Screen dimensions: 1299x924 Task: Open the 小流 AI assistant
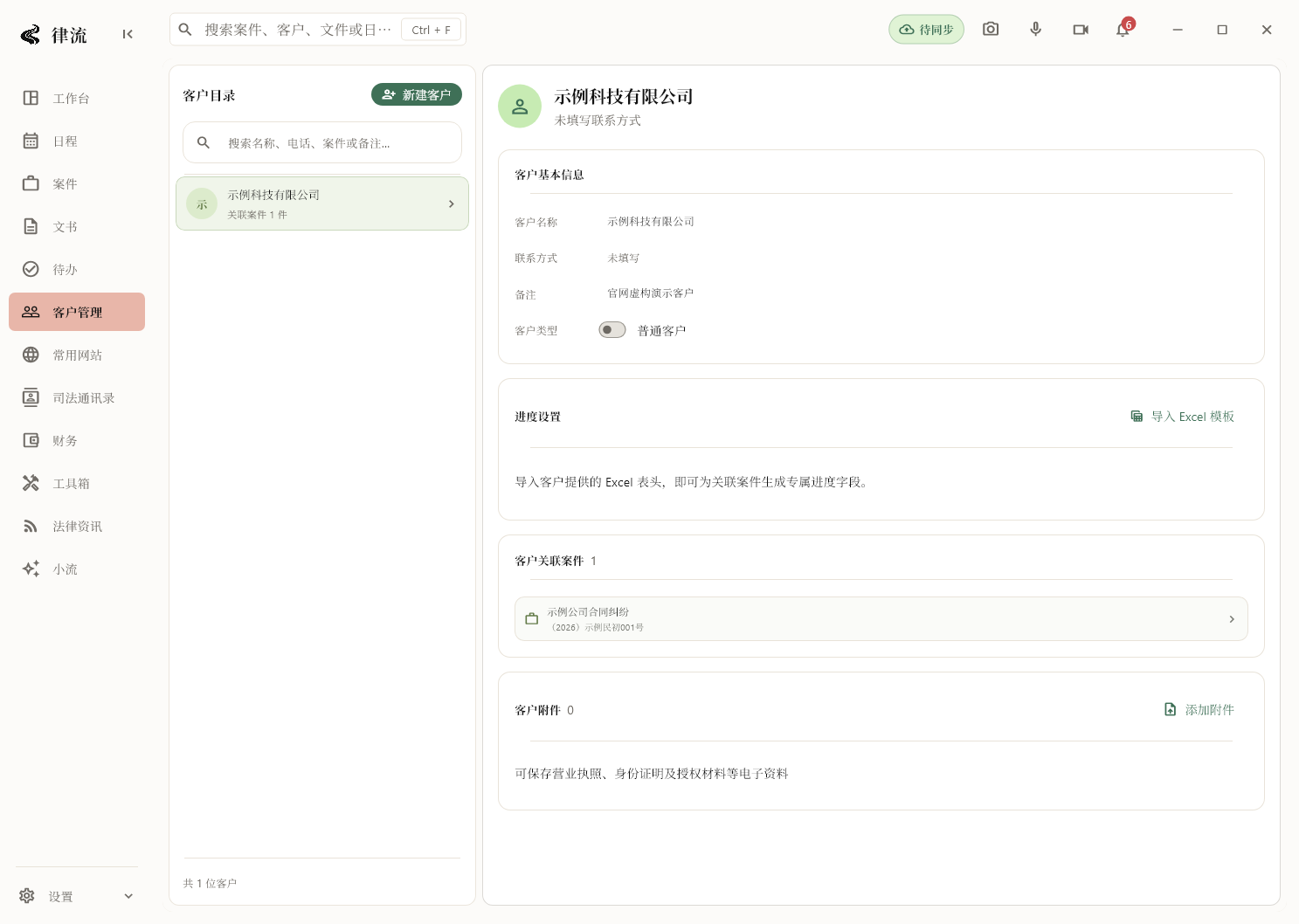click(77, 569)
